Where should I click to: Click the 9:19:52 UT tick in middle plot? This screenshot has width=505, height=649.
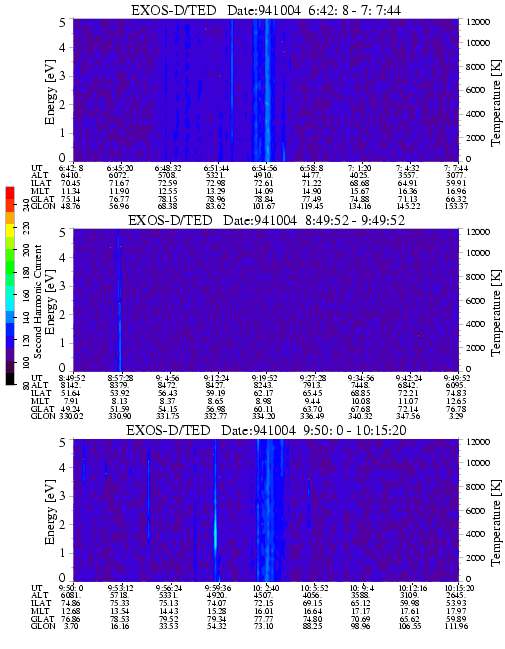point(265,378)
